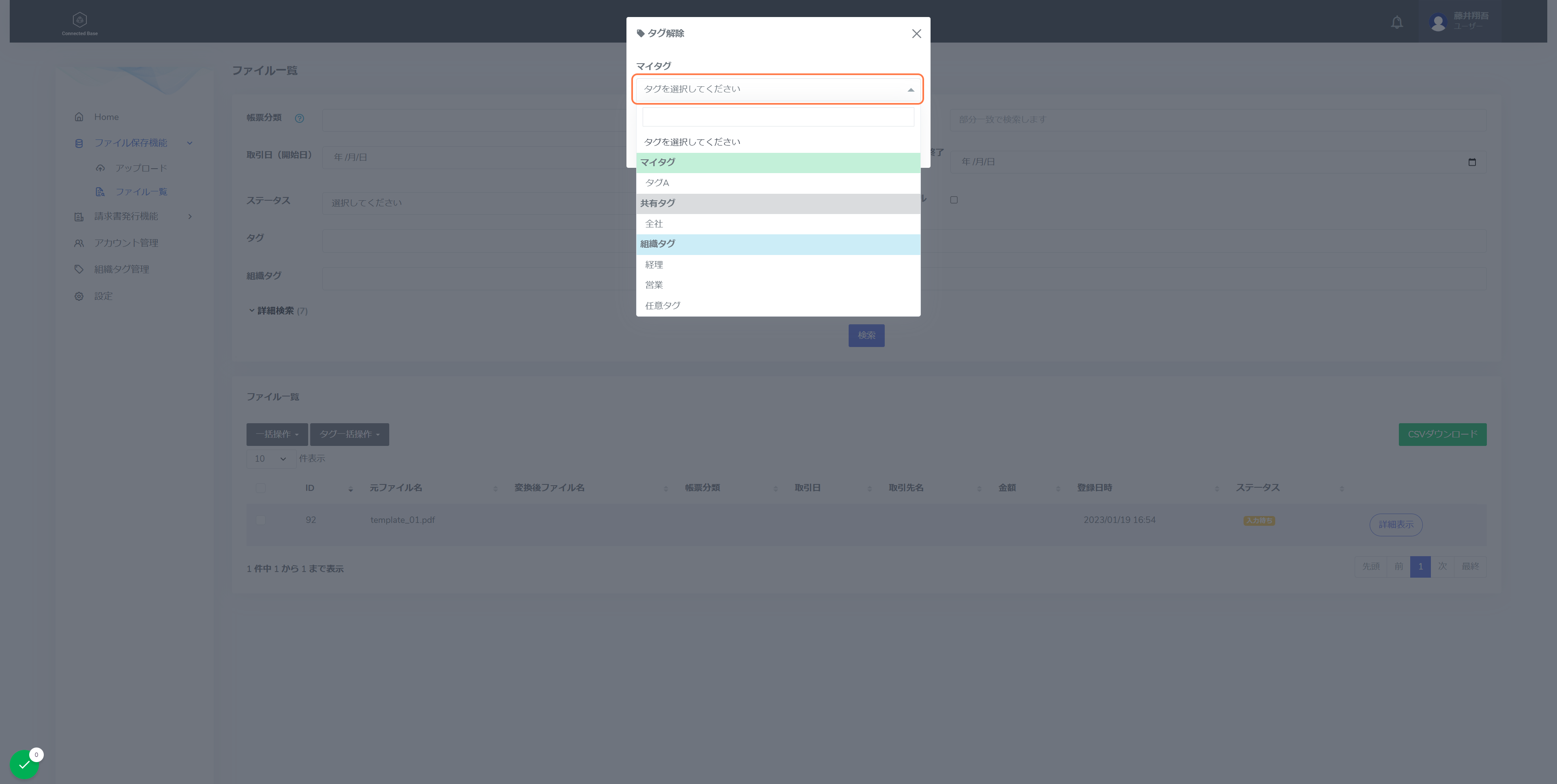Choose タグA from the dropdown
1557x784 pixels.
pos(778,183)
